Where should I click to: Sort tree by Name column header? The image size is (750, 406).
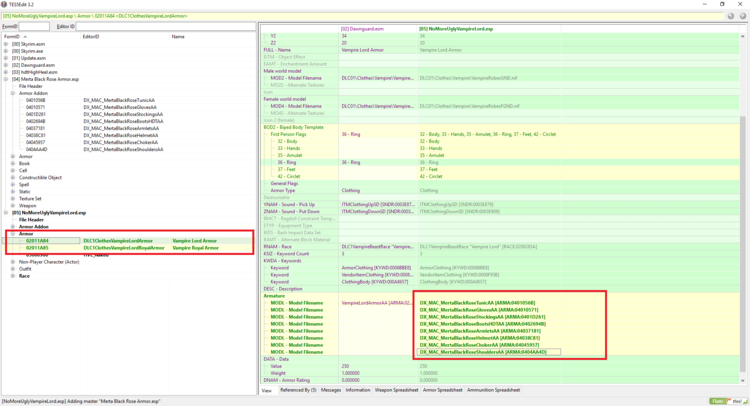click(x=212, y=36)
